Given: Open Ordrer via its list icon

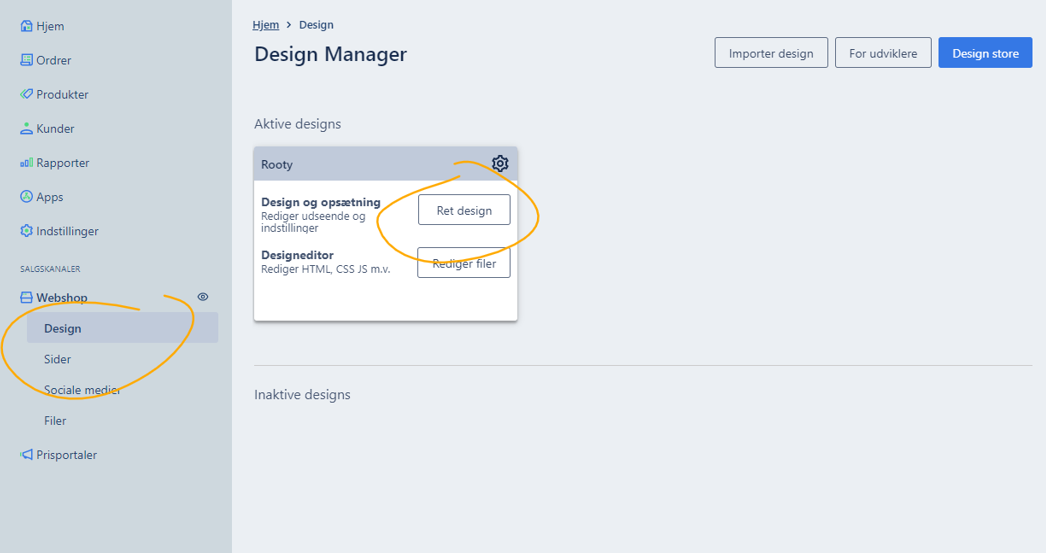Looking at the screenshot, I should (x=26, y=60).
